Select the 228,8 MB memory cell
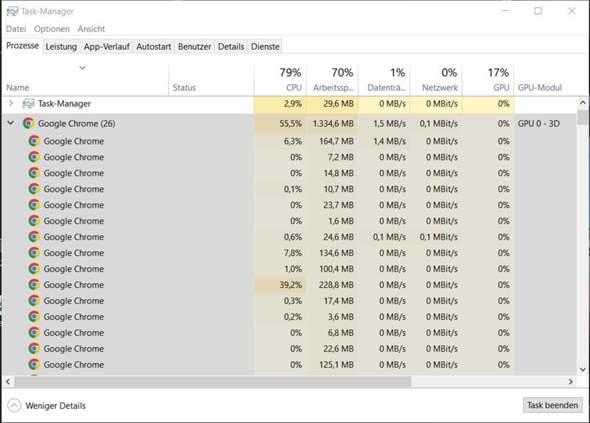Screen dimensions: 590x423 pos(332,285)
